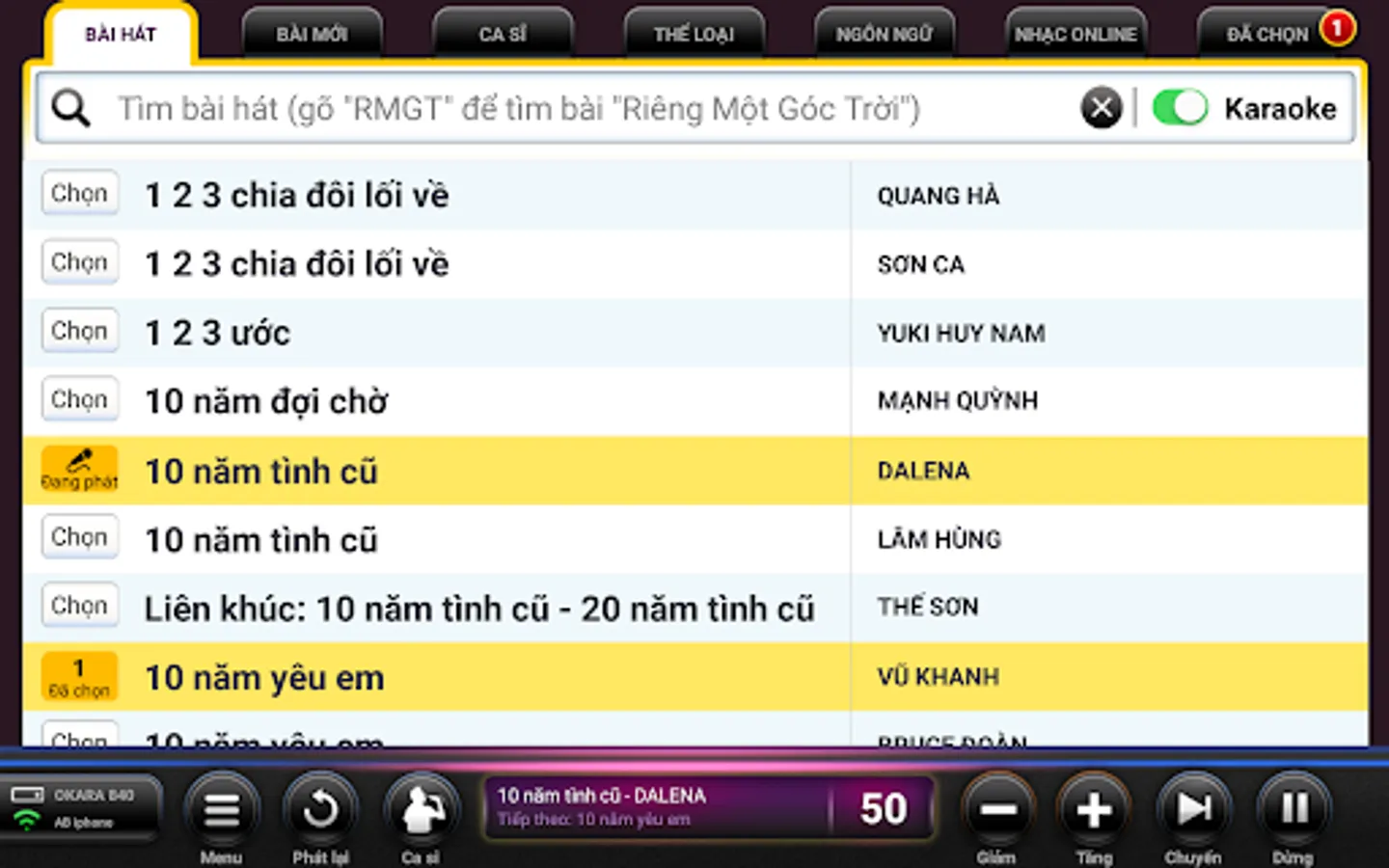1389x868 pixels.
Task: Toggle the Karaoke switch off
Action: (x=1179, y=107)
